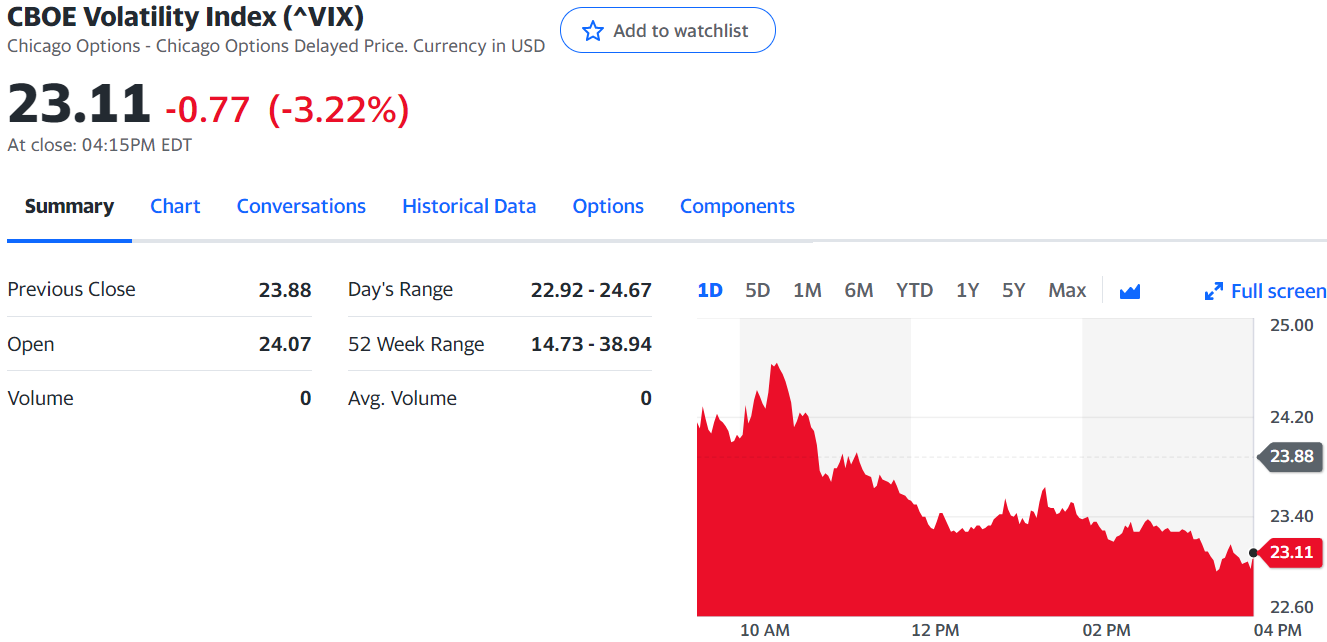This screenshot has height=642, width=1327.
Task: Select the 1M chart range
Action: (x=807, y=291)
